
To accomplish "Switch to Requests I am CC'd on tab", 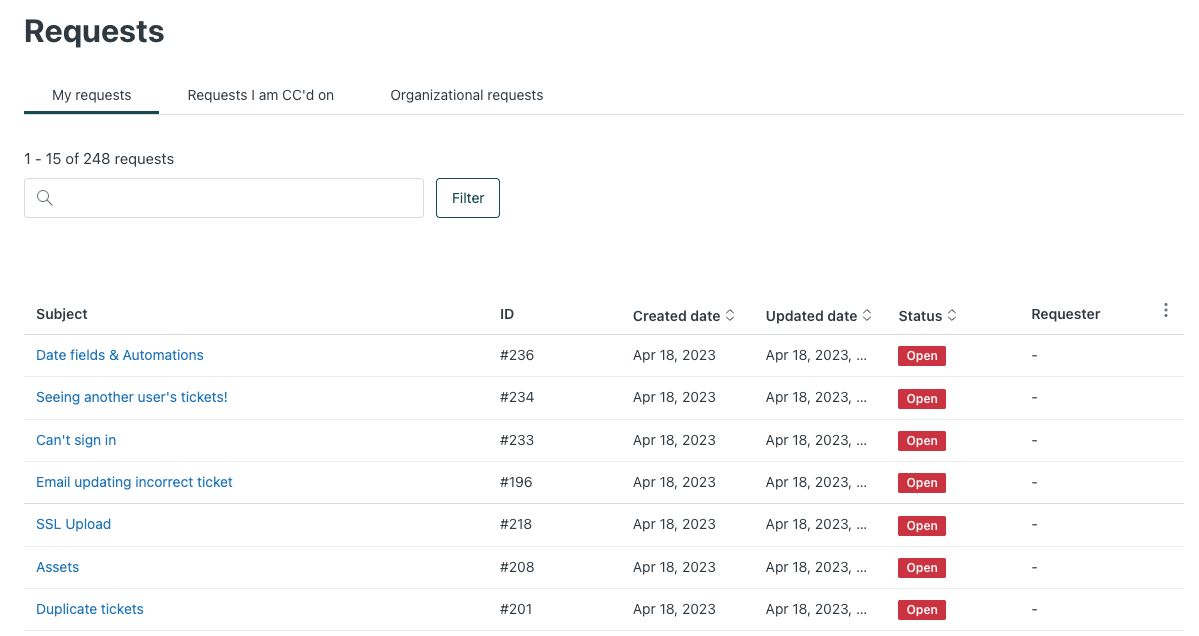I will [x=261, y=95].
